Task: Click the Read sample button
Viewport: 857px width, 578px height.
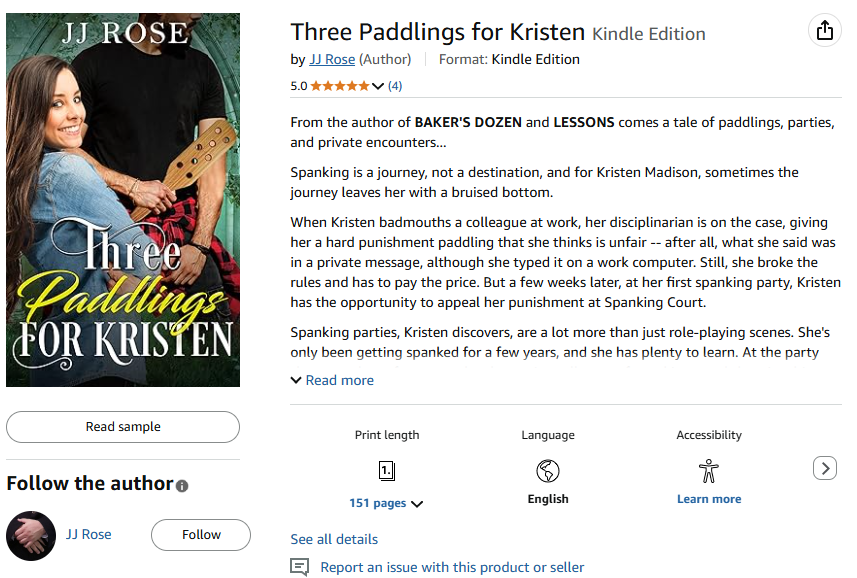Action: coord(123,427)
